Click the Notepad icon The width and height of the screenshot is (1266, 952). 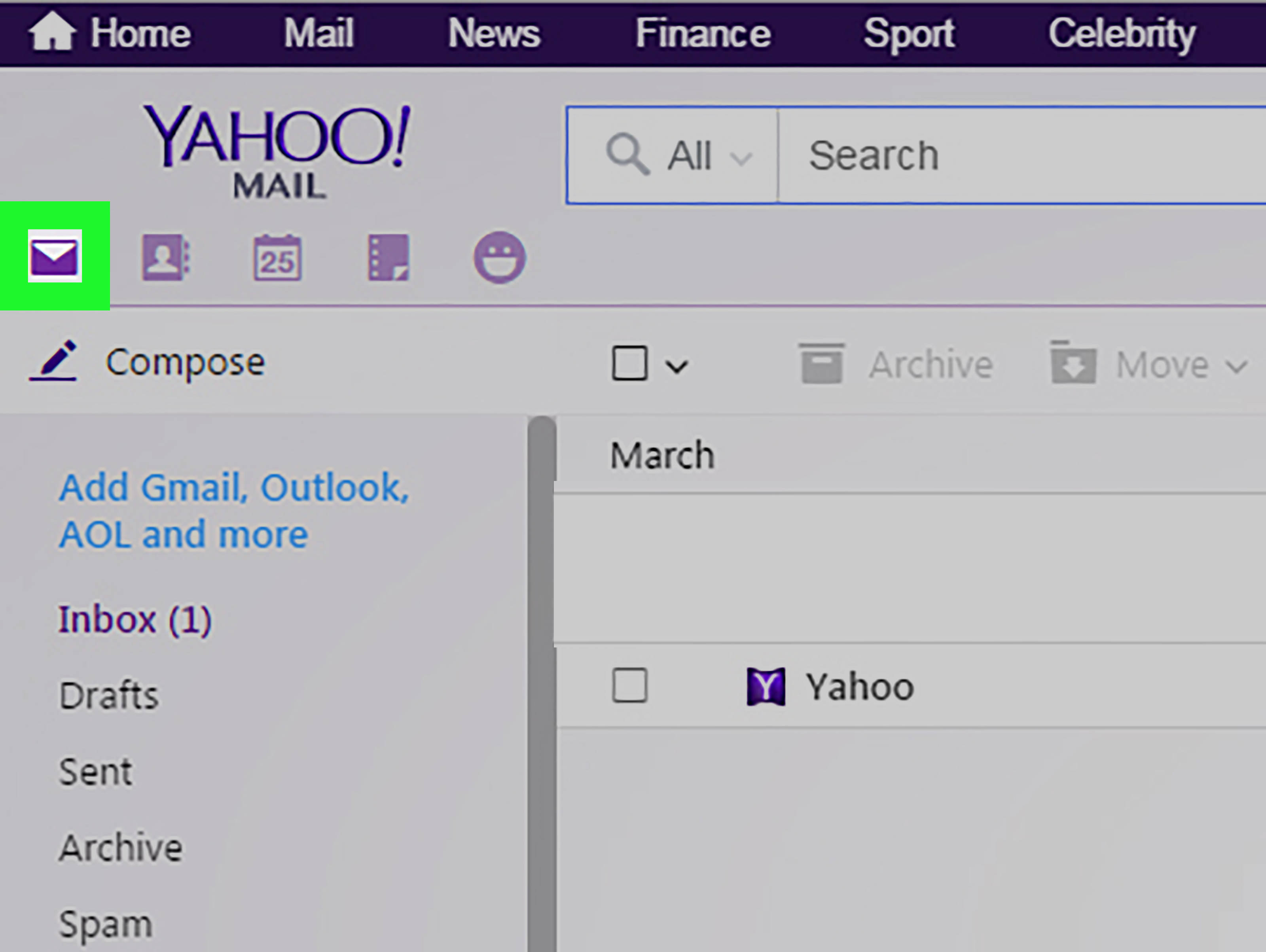tap(388, 257)
